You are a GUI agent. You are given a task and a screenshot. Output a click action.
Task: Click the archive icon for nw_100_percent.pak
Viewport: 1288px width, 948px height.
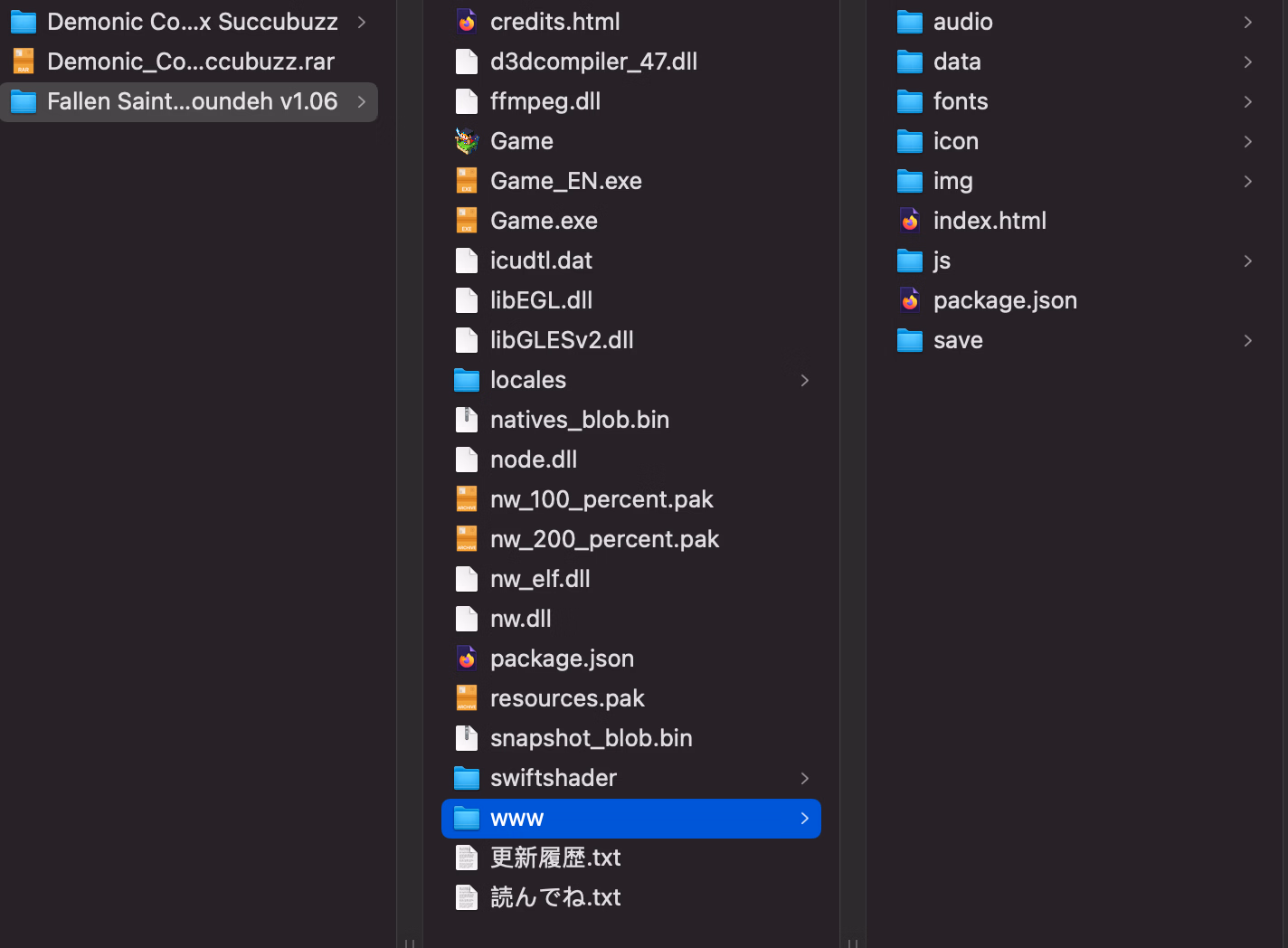coord(467,498)
